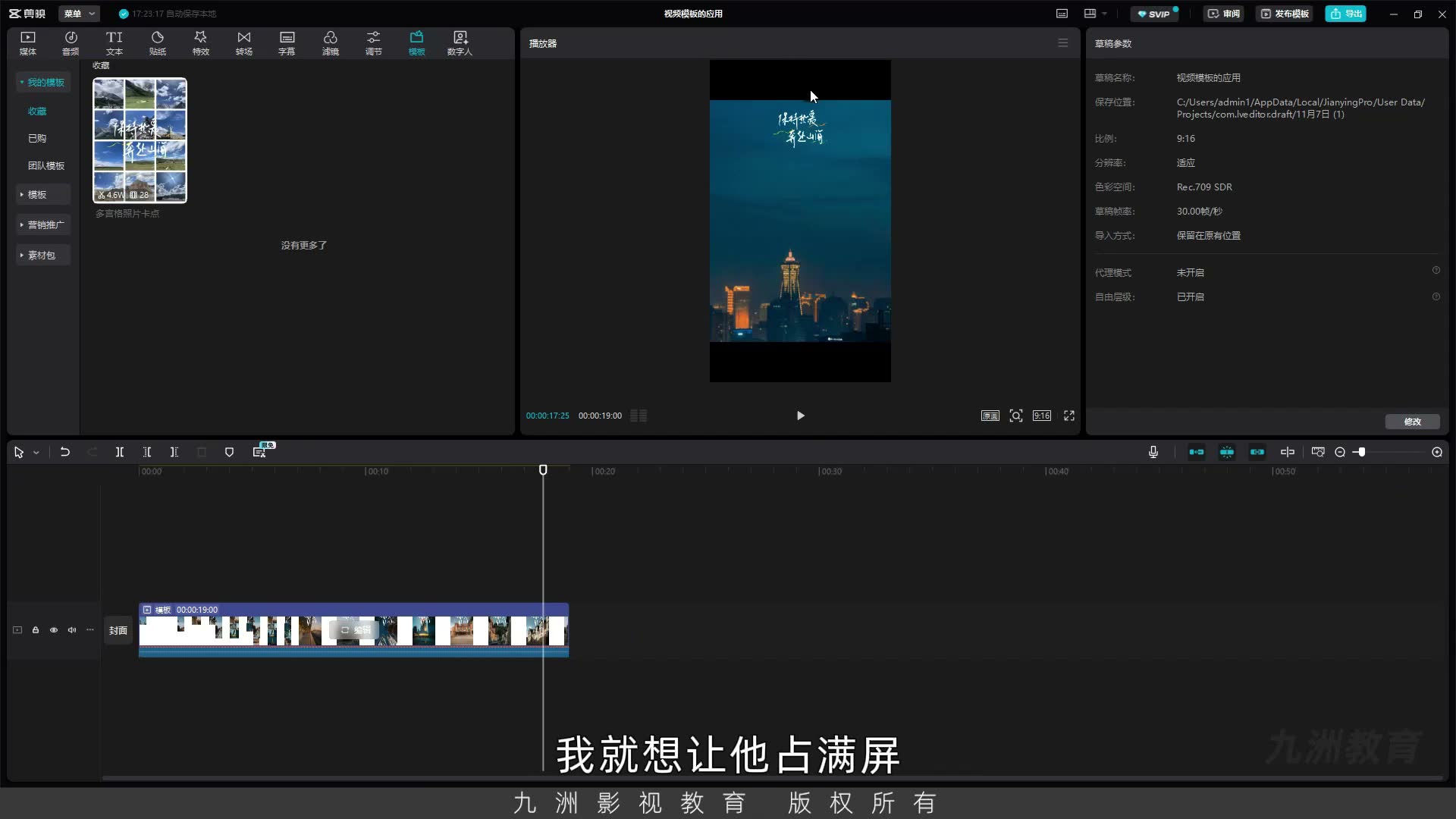Select the 模板 (Template) panel icon
The height and width of the screenshot is (819, 1456).
tap(417, 43)
